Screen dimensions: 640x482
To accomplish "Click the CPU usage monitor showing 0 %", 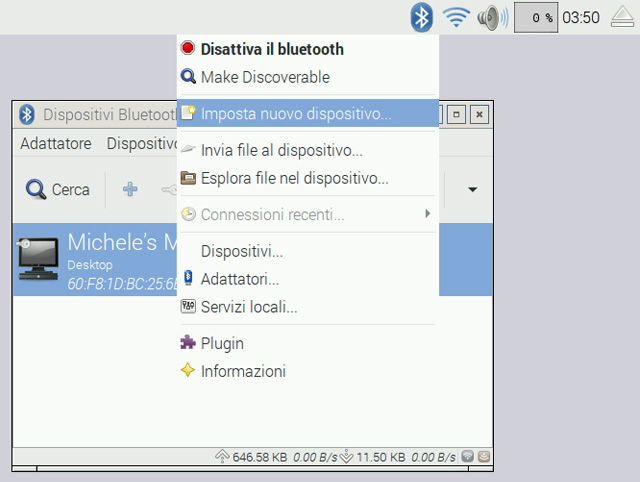I will tap(536, 17).
